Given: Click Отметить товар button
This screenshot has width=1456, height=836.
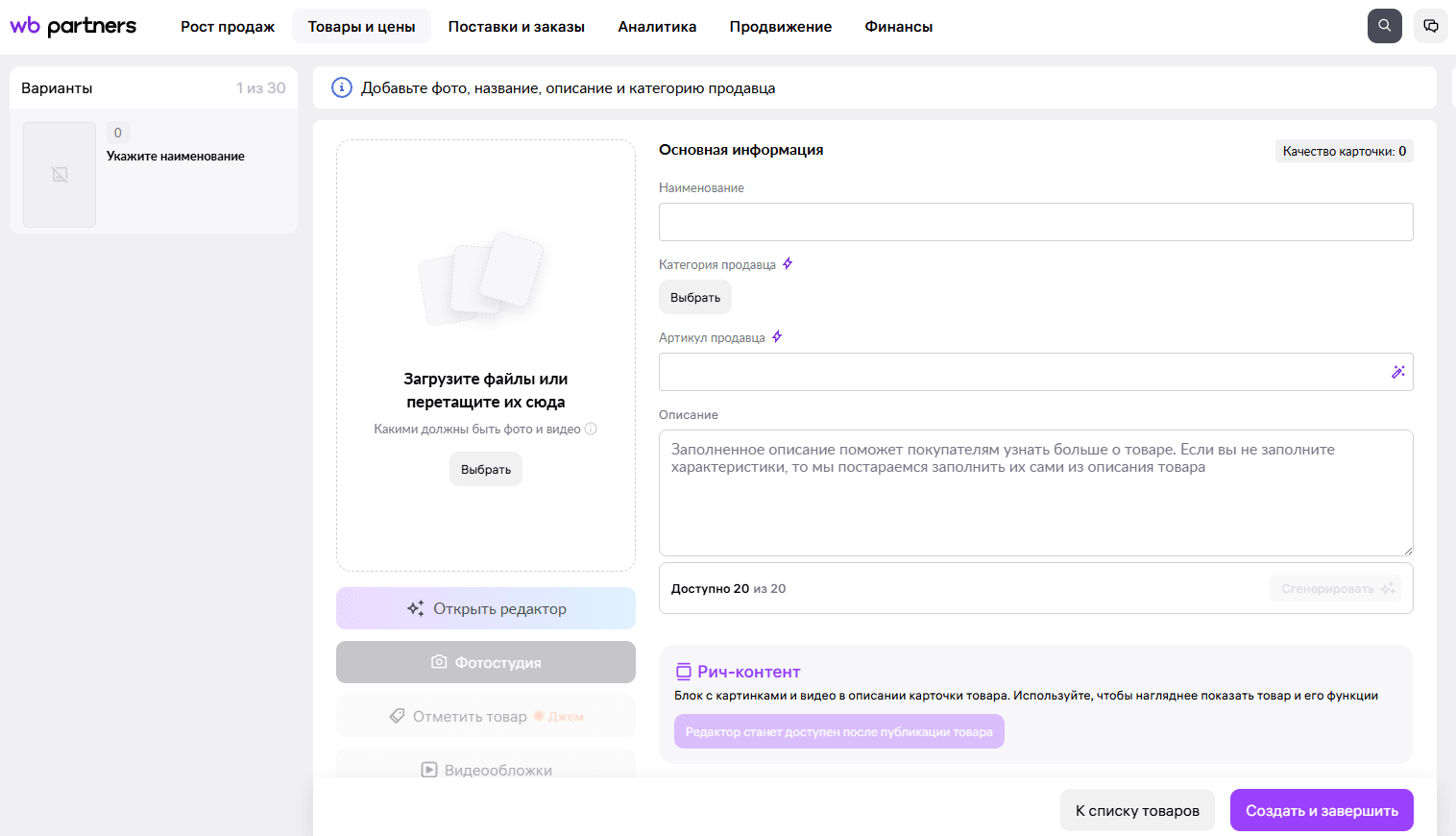Looking at the screenshot, I should coord(486,716).
